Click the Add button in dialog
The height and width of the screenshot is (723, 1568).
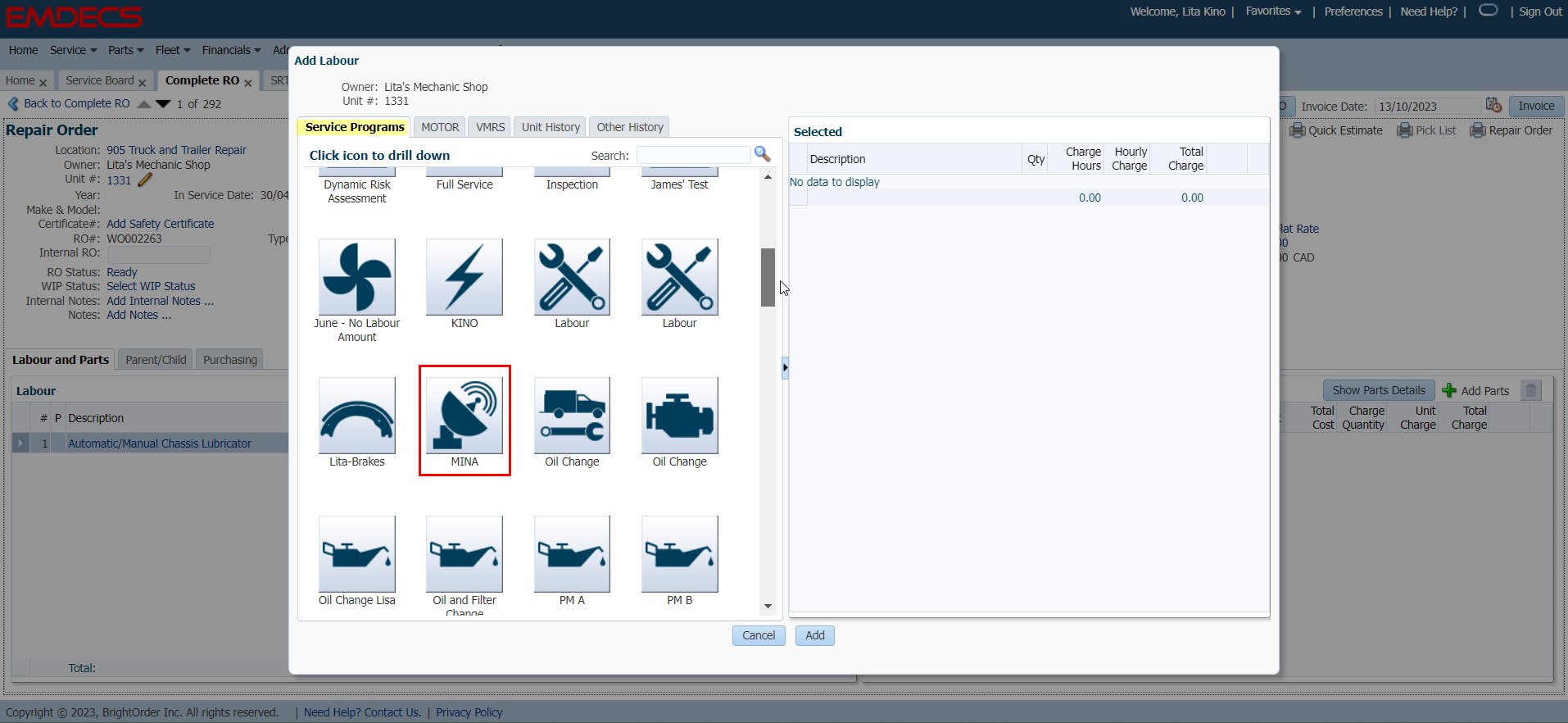click(814, 635)
